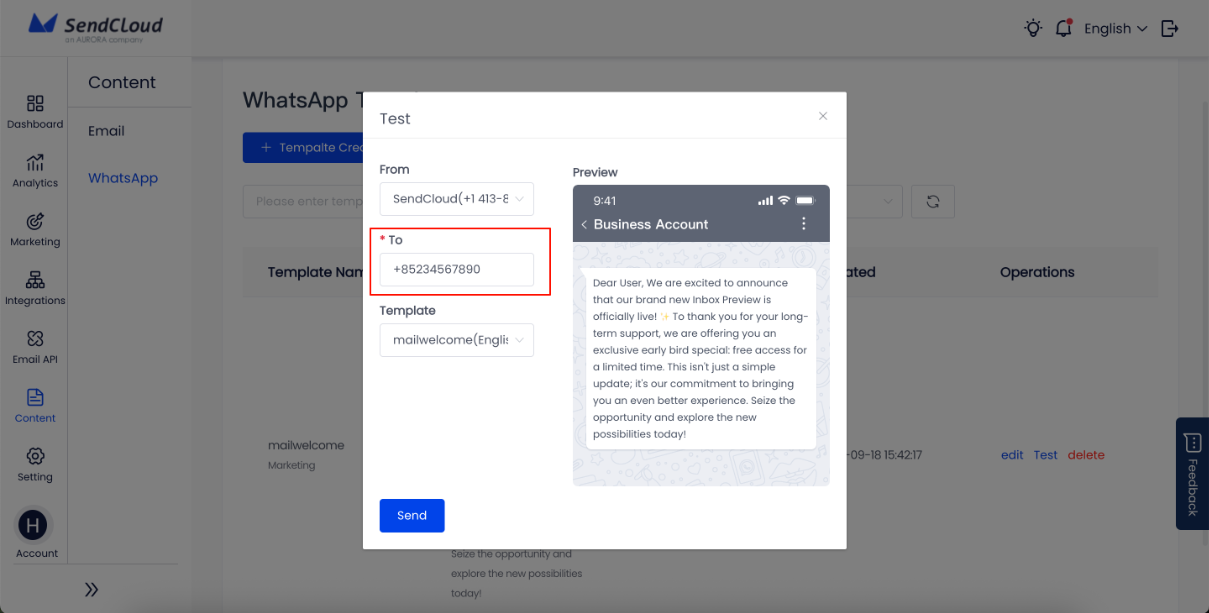Click the phone number To input field
The width and height of the screenshot is (1209, 613).
(456, 269)
